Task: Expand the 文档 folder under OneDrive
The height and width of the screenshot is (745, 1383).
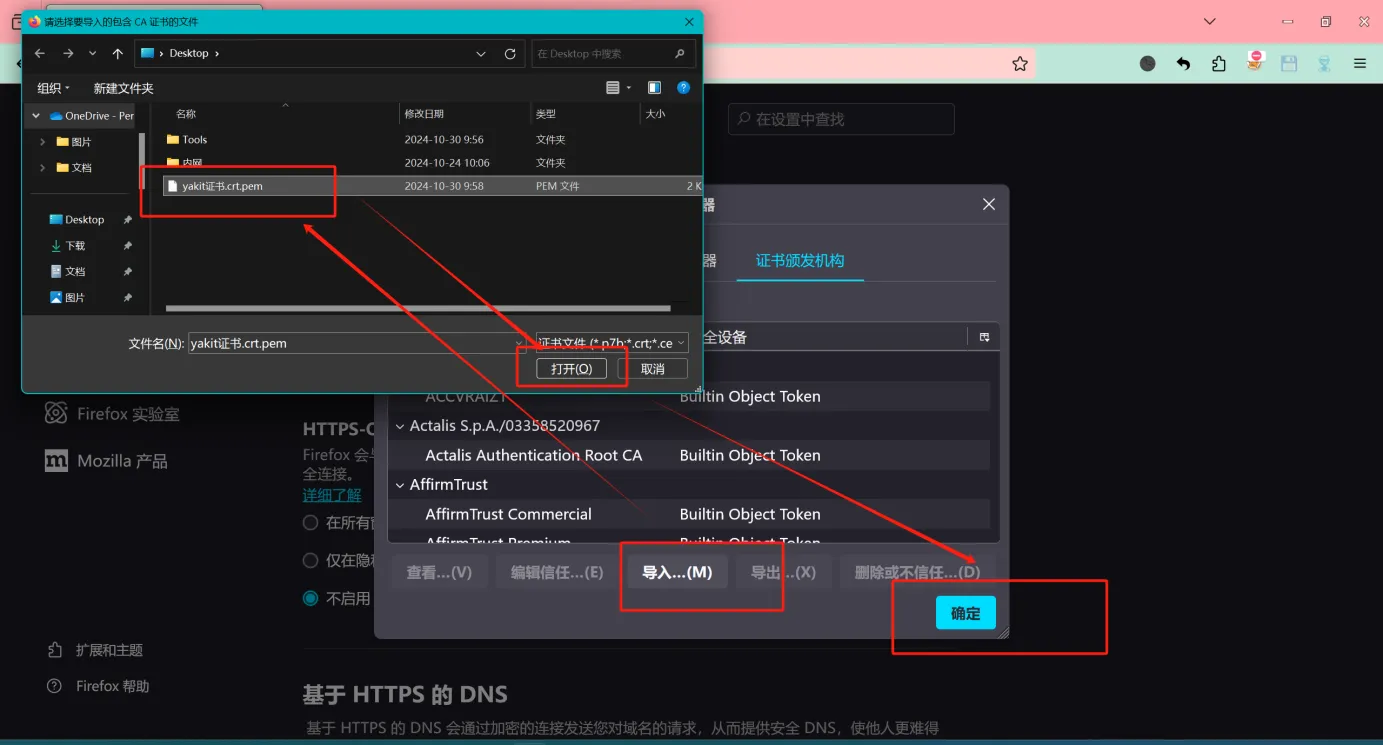Action: click(42, 168)
